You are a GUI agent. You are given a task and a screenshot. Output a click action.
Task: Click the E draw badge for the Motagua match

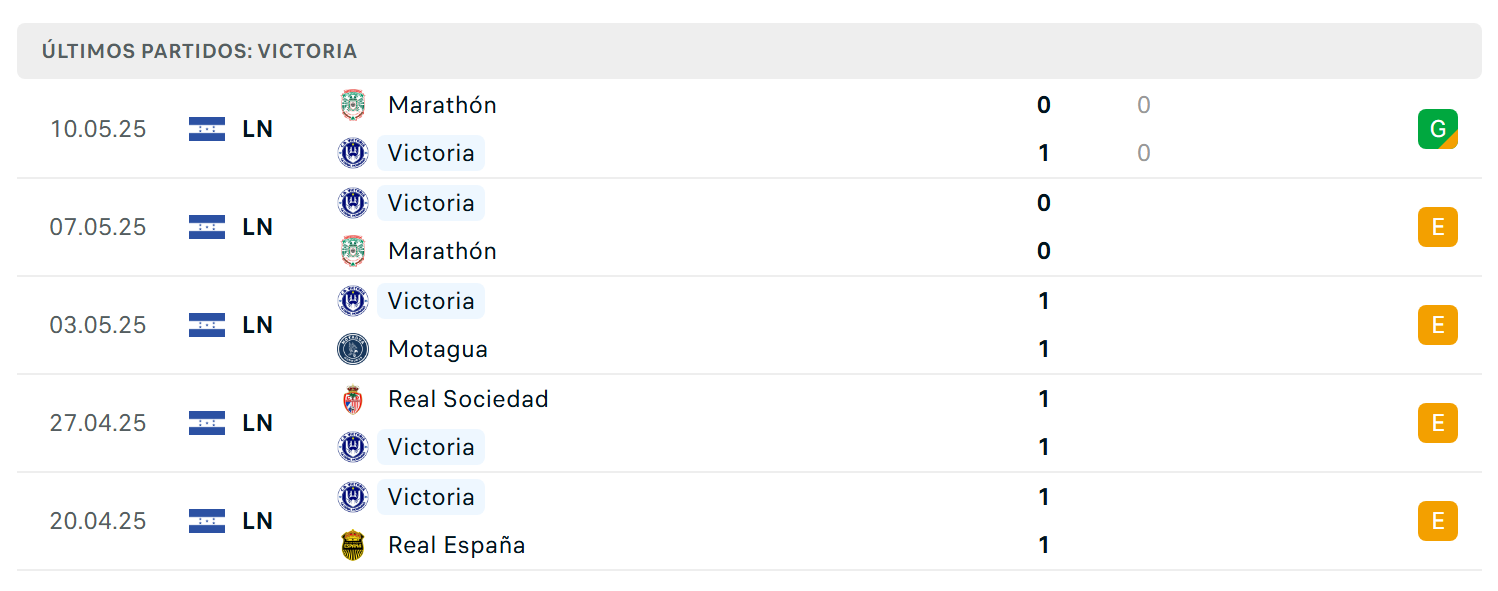(1438, 325)
